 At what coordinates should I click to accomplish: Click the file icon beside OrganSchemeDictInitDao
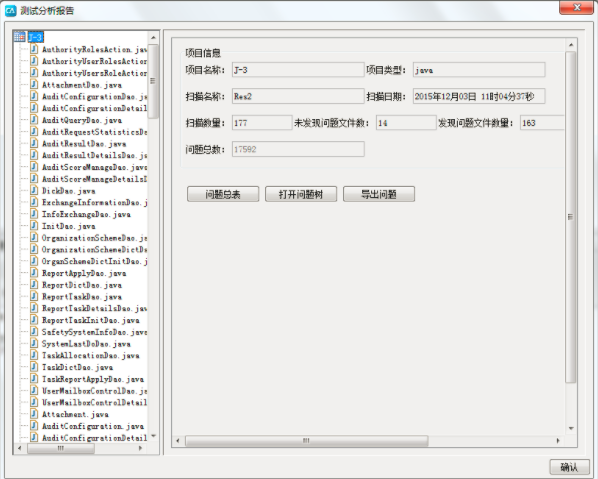click(34, 261)
